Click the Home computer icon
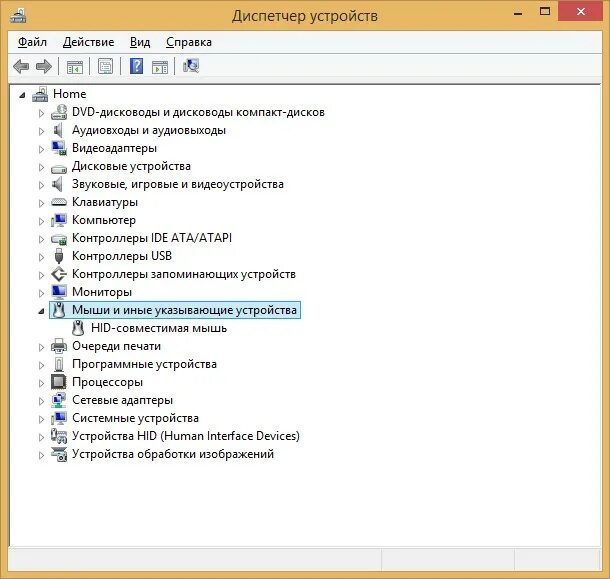Image resolution: width=610 pixels, height=579 pixels. click(x=40, y=94)
